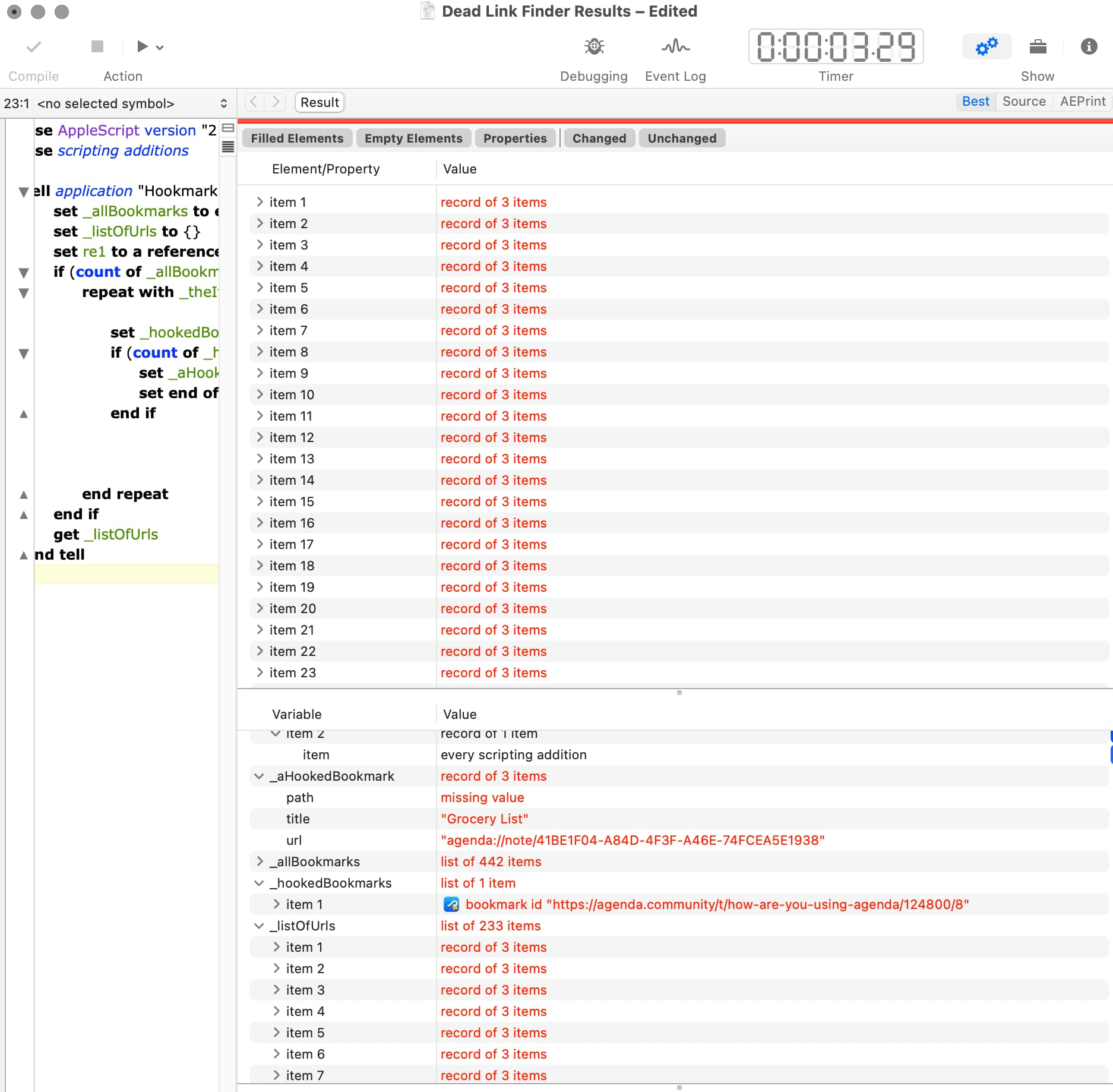Click the split editor icon
This screenshot has width=1113, height=1092.
pyautogui.click(x=227, y=128)
